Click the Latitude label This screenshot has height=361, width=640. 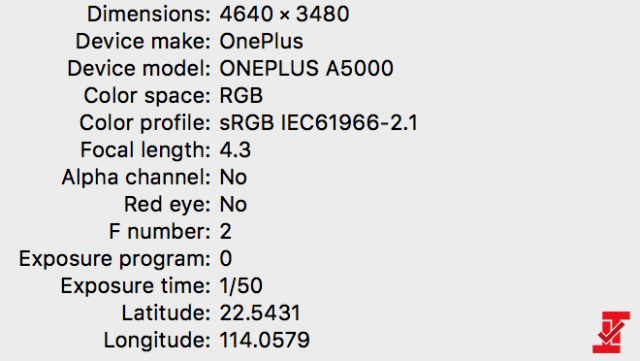[x=166, y=313]
